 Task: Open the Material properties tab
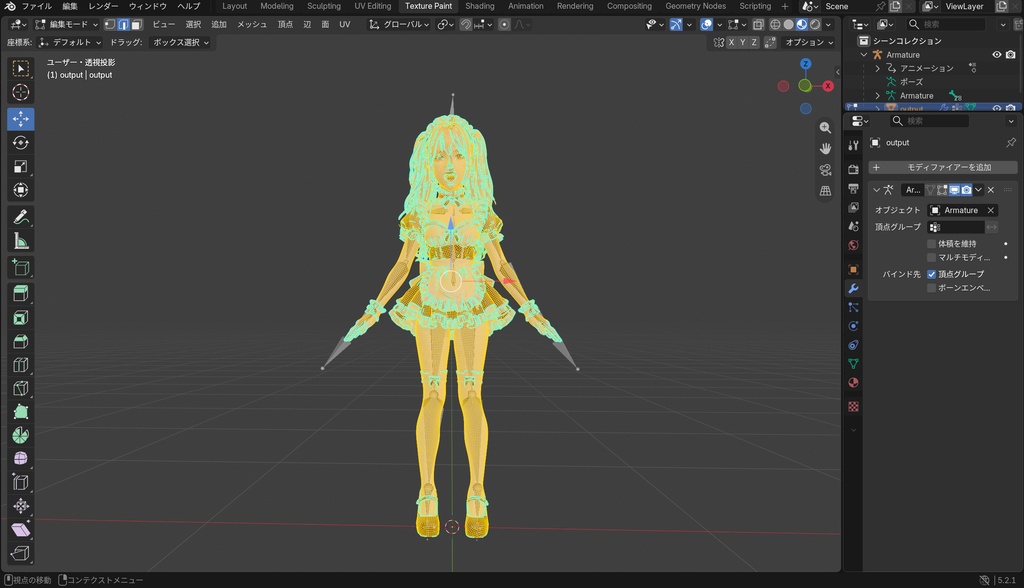pos(853,382)
